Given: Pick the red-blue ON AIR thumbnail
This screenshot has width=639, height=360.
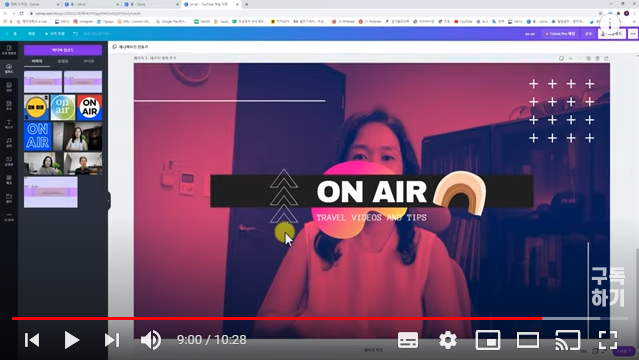Looking at the screenshot, I should point(89,107).
